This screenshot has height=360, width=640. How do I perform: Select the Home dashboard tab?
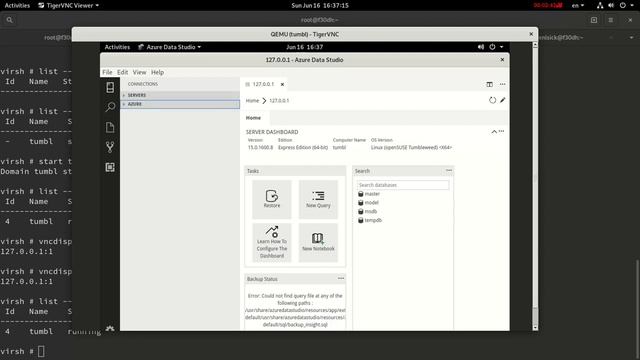coord(253,118)
